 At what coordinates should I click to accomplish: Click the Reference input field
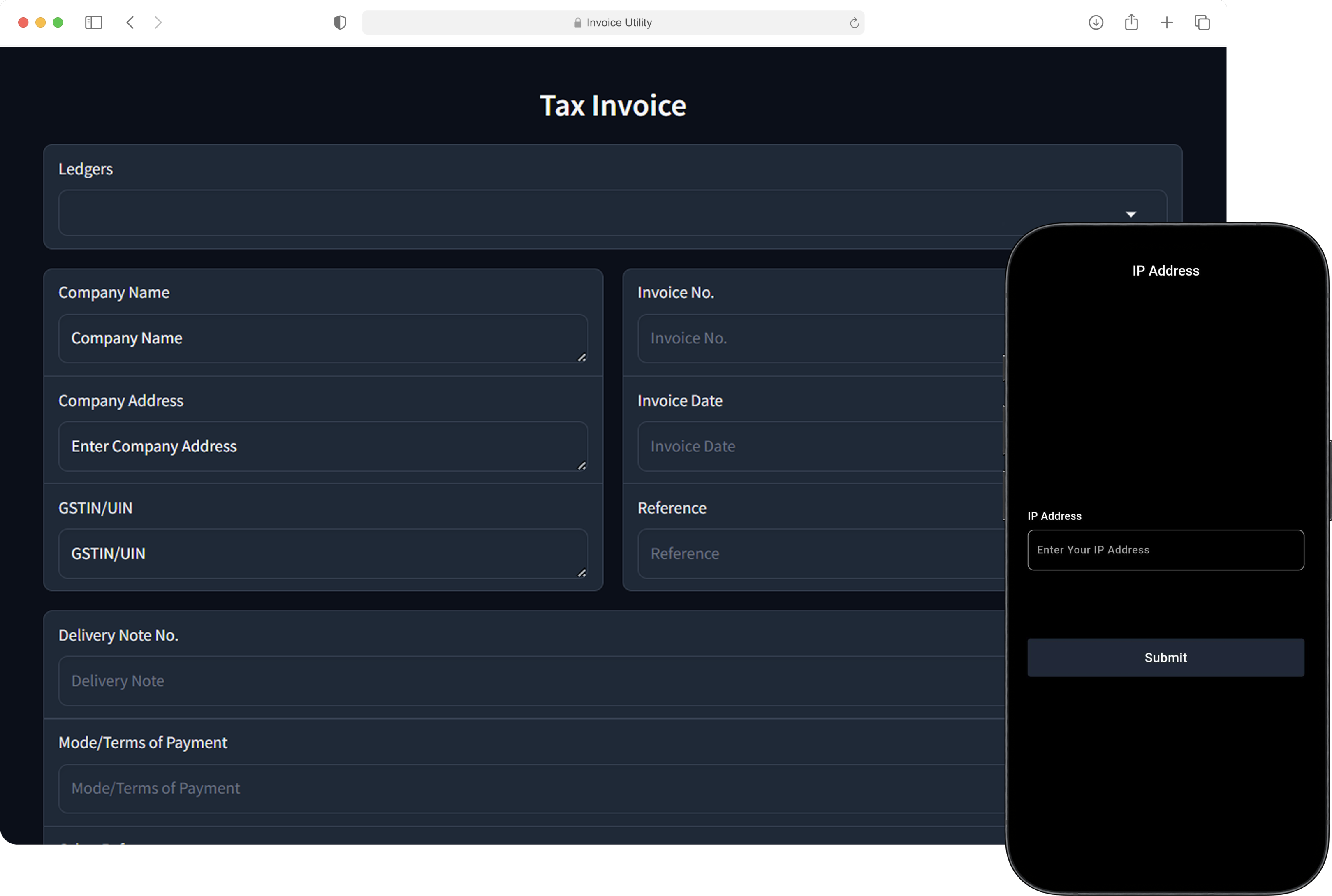[800, 553]
